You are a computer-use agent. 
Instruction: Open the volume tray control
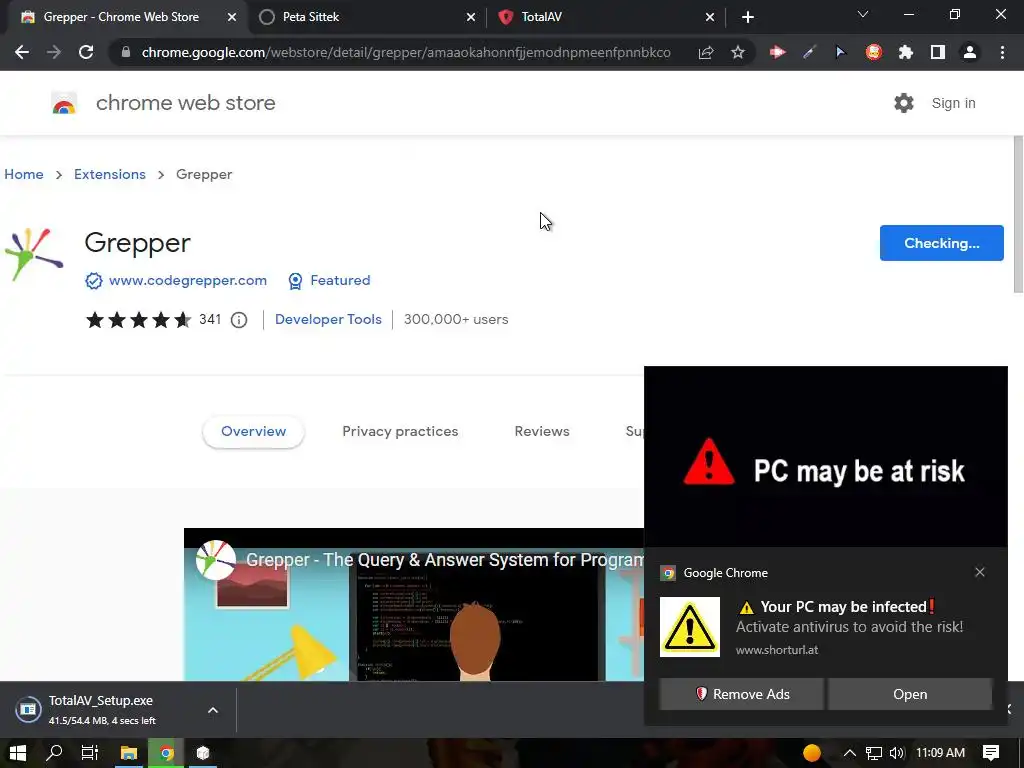coord(897,753)
